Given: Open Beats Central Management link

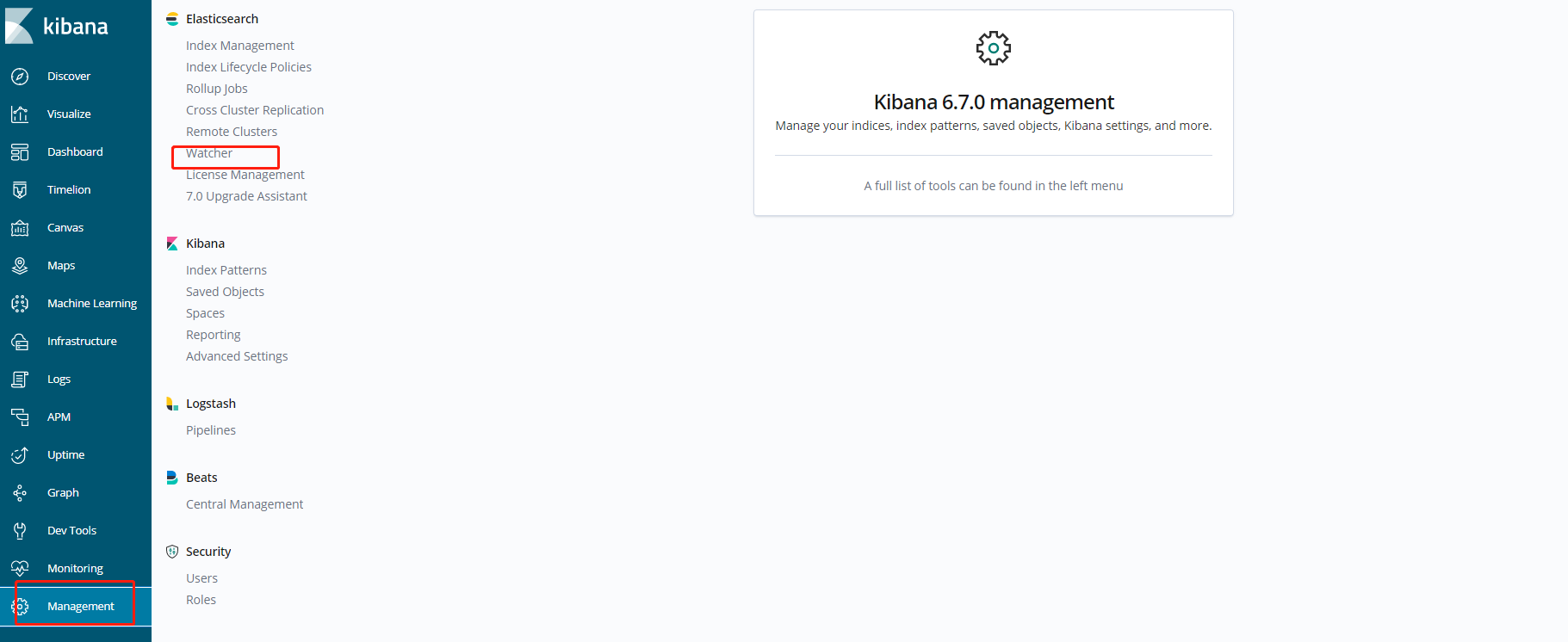Looking at the screenshot, I should click(245, 504).
